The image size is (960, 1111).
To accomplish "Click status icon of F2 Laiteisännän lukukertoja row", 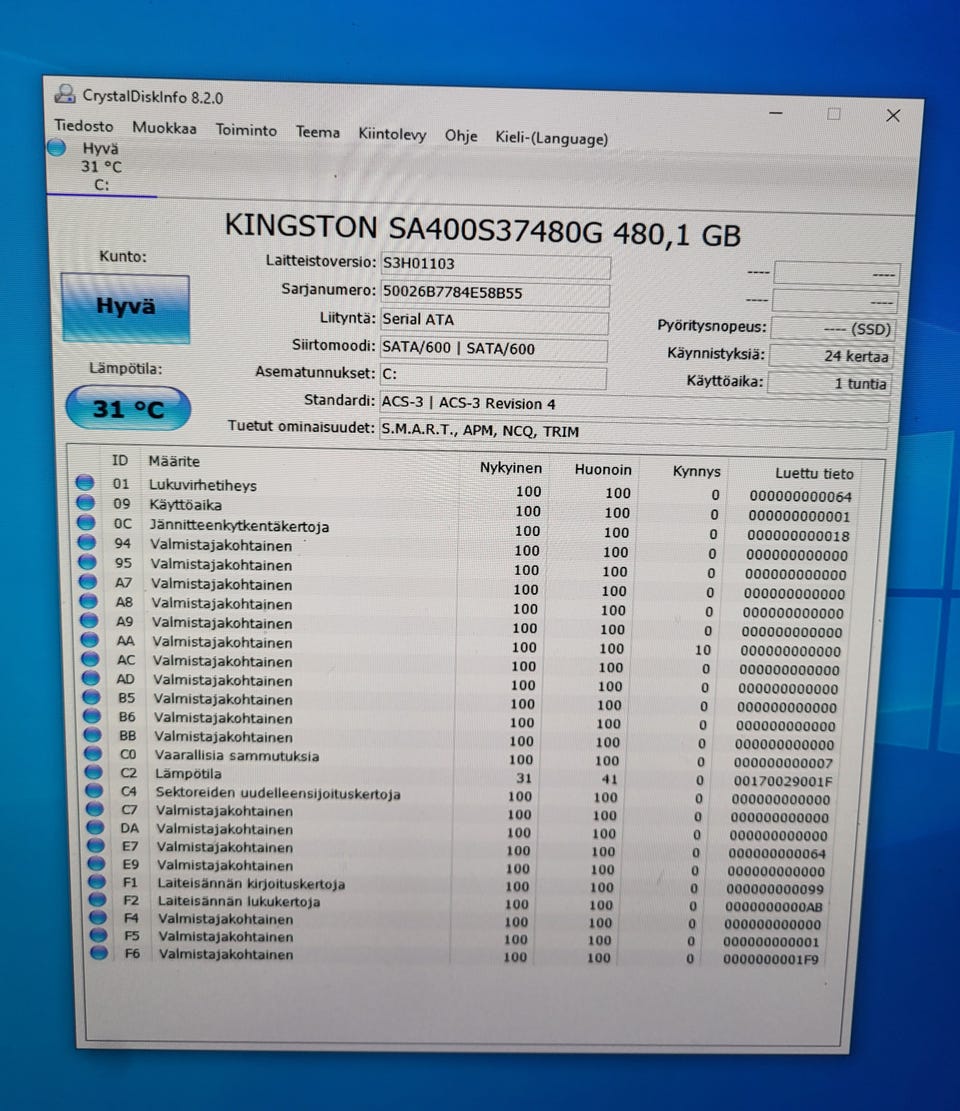I will 98,900.
